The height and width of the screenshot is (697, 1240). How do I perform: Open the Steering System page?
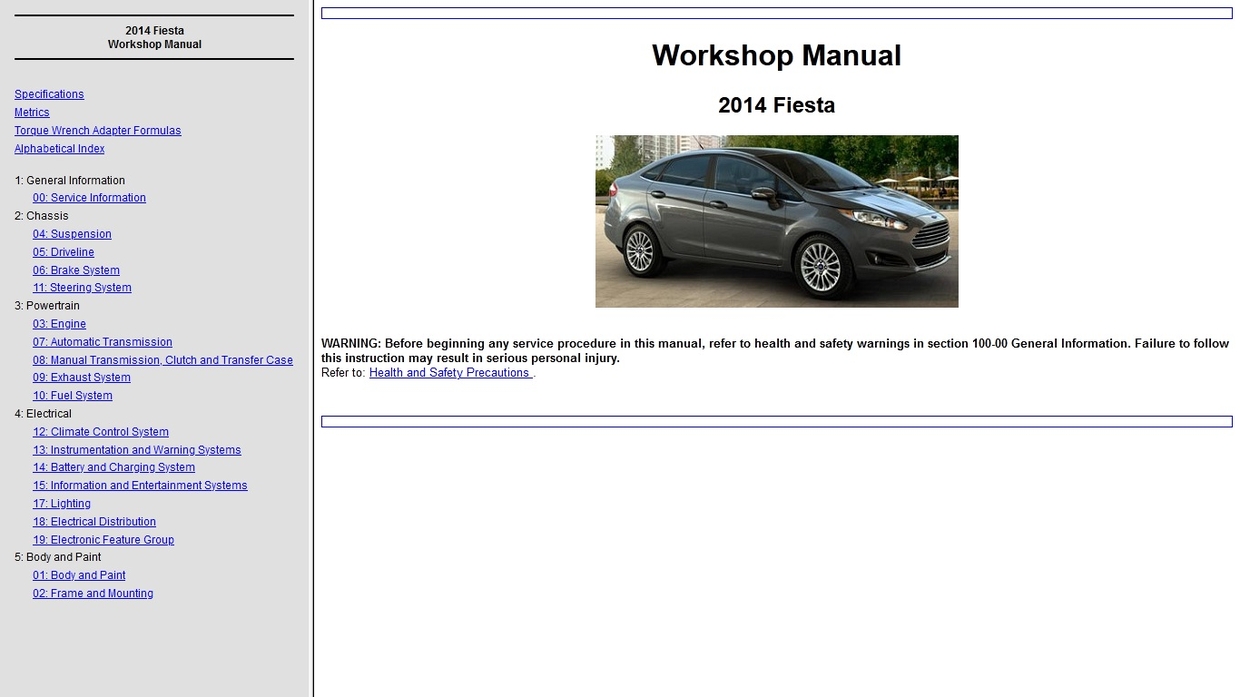[82, 287]
